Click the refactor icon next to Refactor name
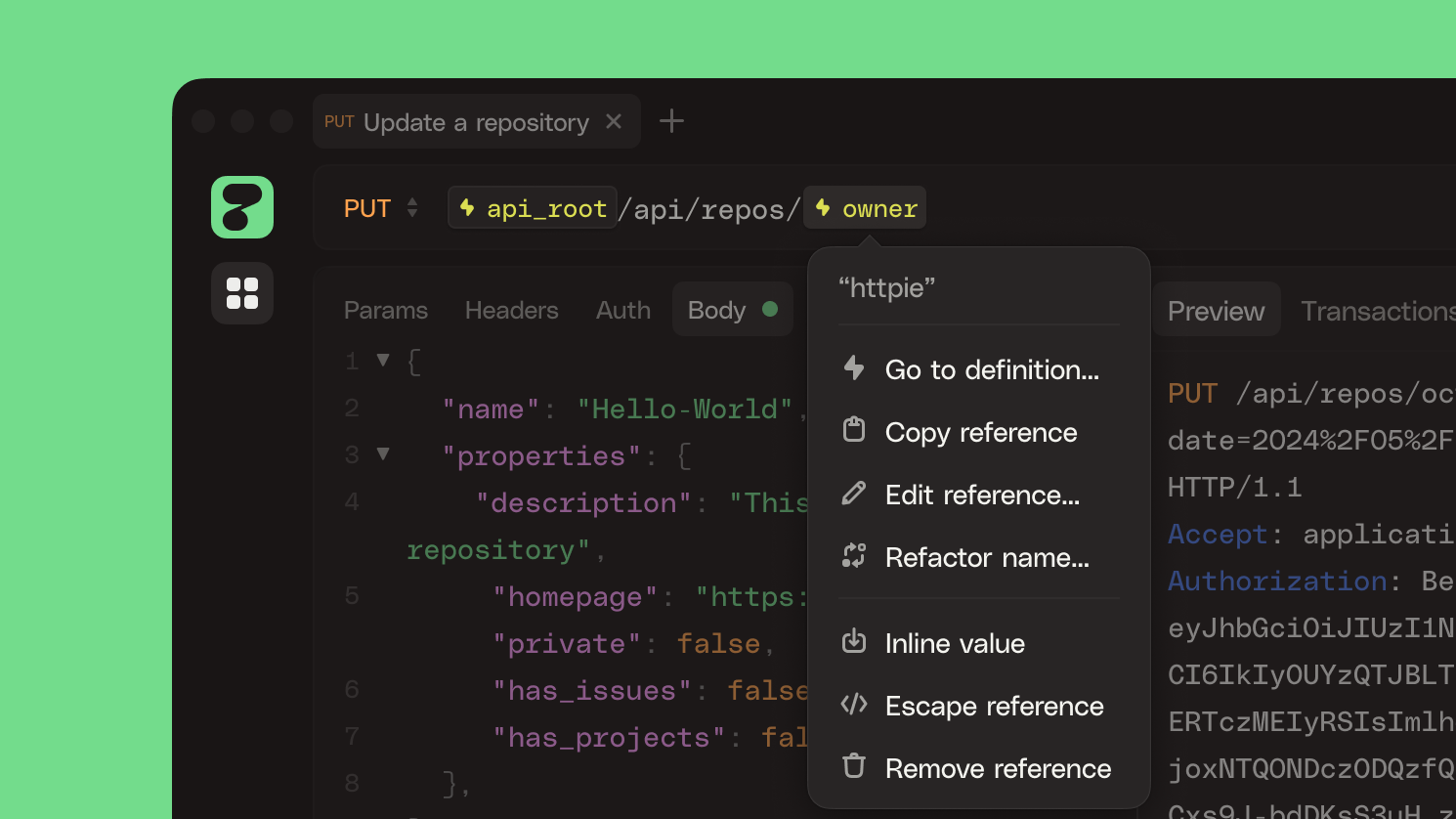Viewport: 1456px width, 819px height. click(x=854, y=556)
